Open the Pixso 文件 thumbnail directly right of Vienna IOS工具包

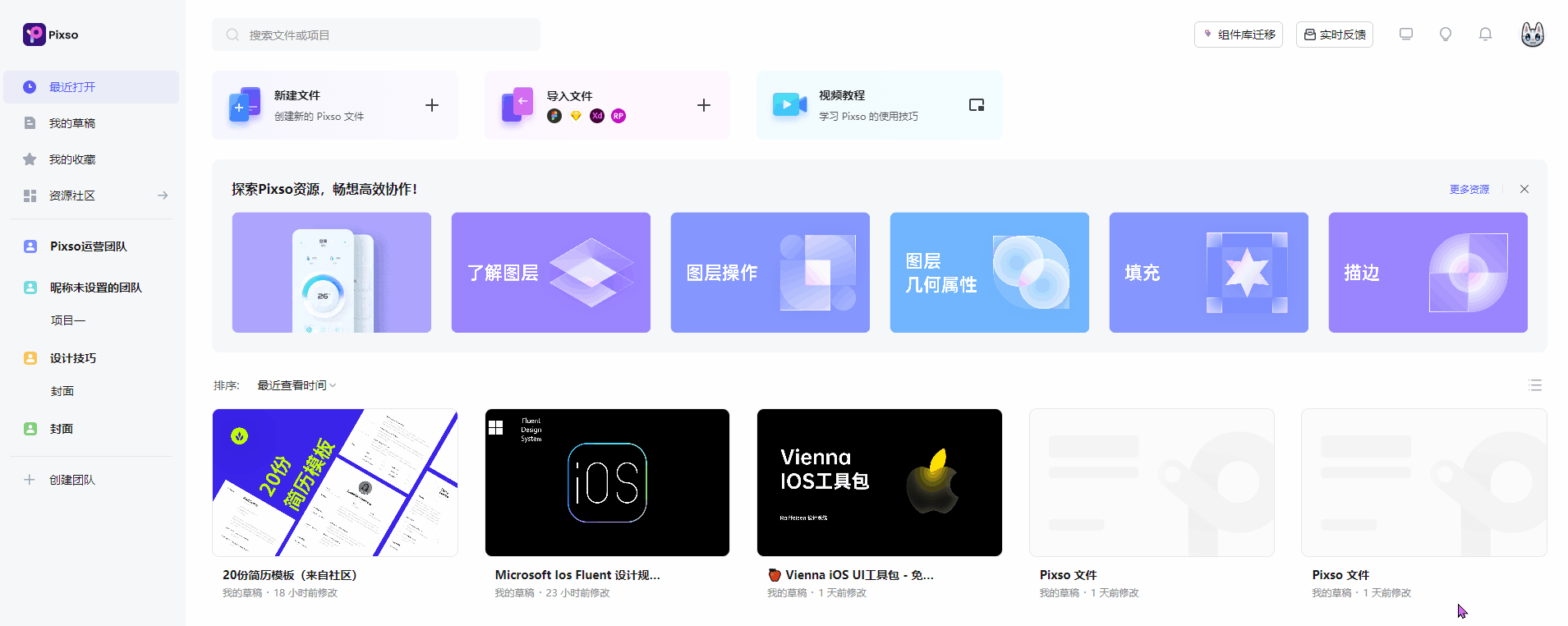(1152, 483)
